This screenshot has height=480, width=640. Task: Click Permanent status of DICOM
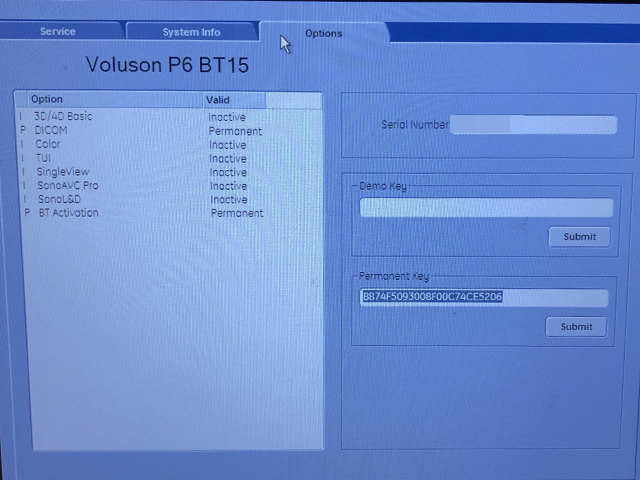pos(235,131)
